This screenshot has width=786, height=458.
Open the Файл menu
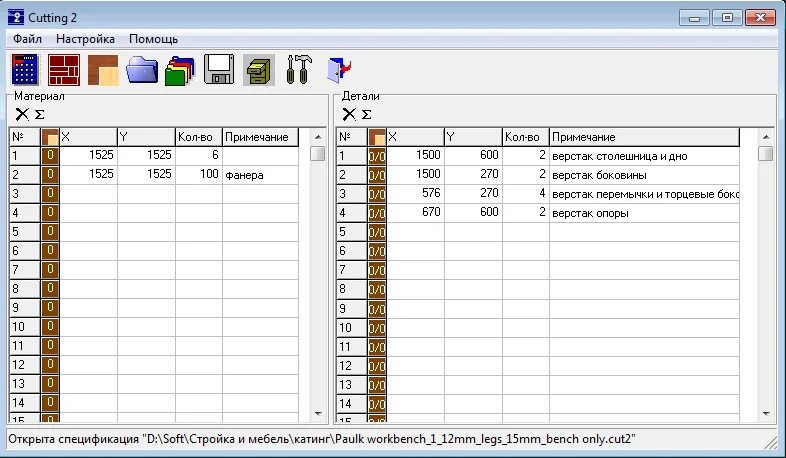(28, 39)
